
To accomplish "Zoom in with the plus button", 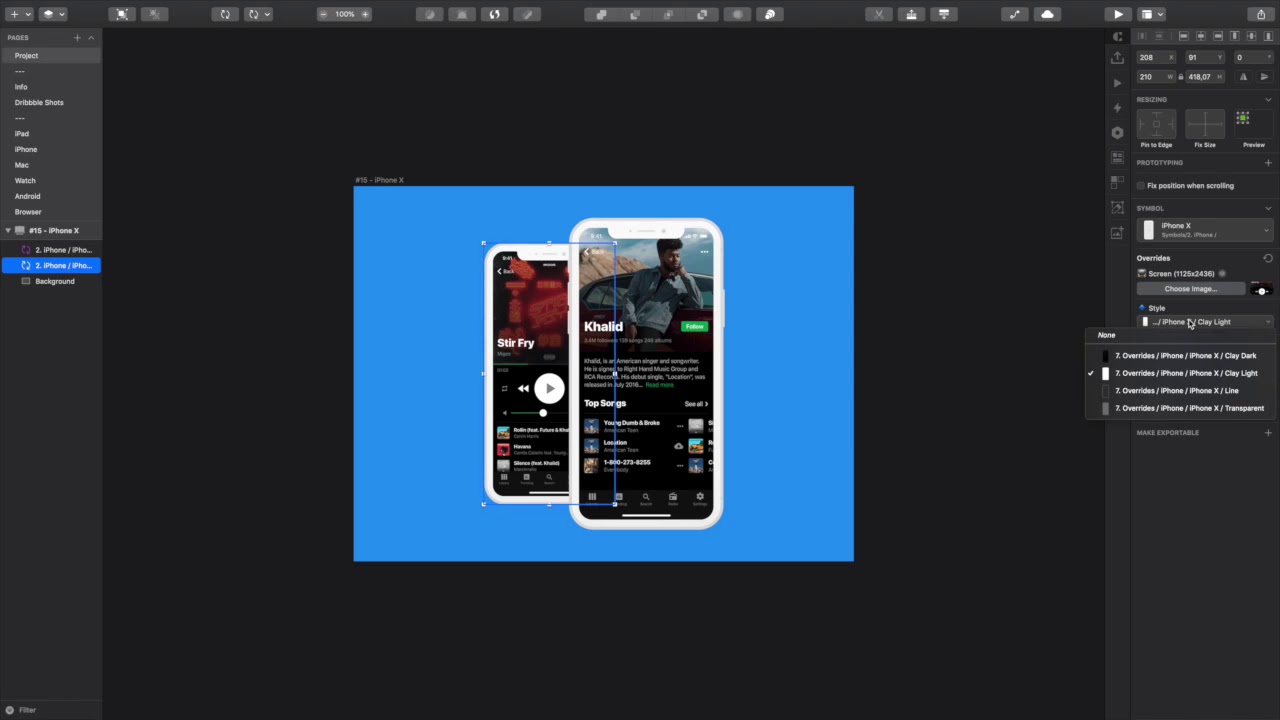I will 365,14.
